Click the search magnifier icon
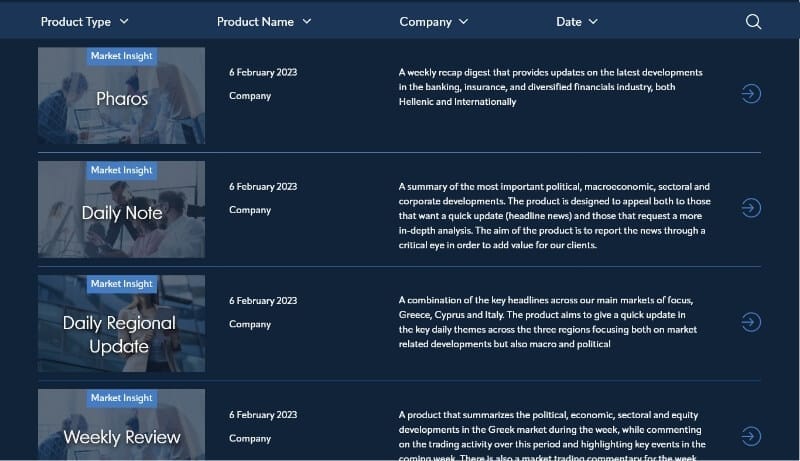 click(x=753, y=22)
